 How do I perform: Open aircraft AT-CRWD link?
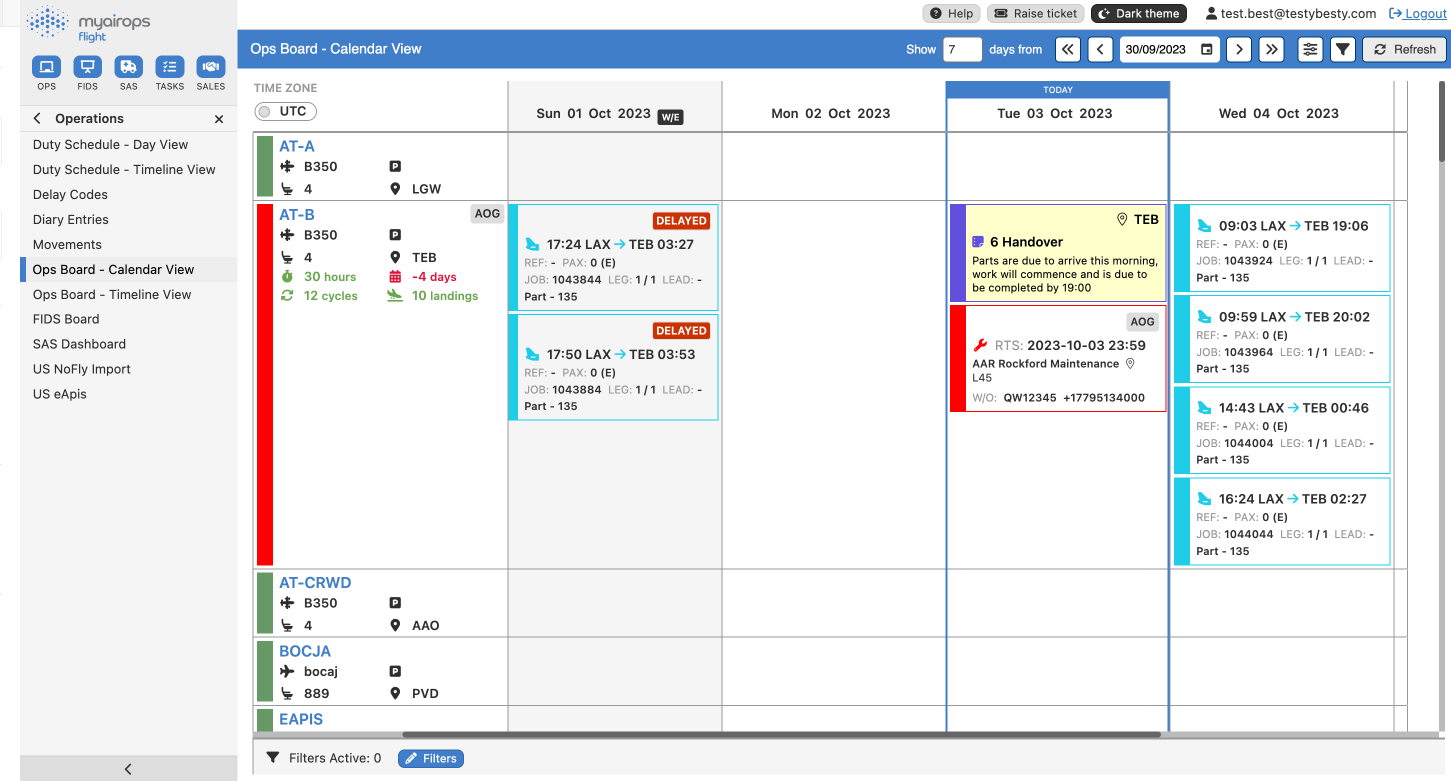pos(315,582)
